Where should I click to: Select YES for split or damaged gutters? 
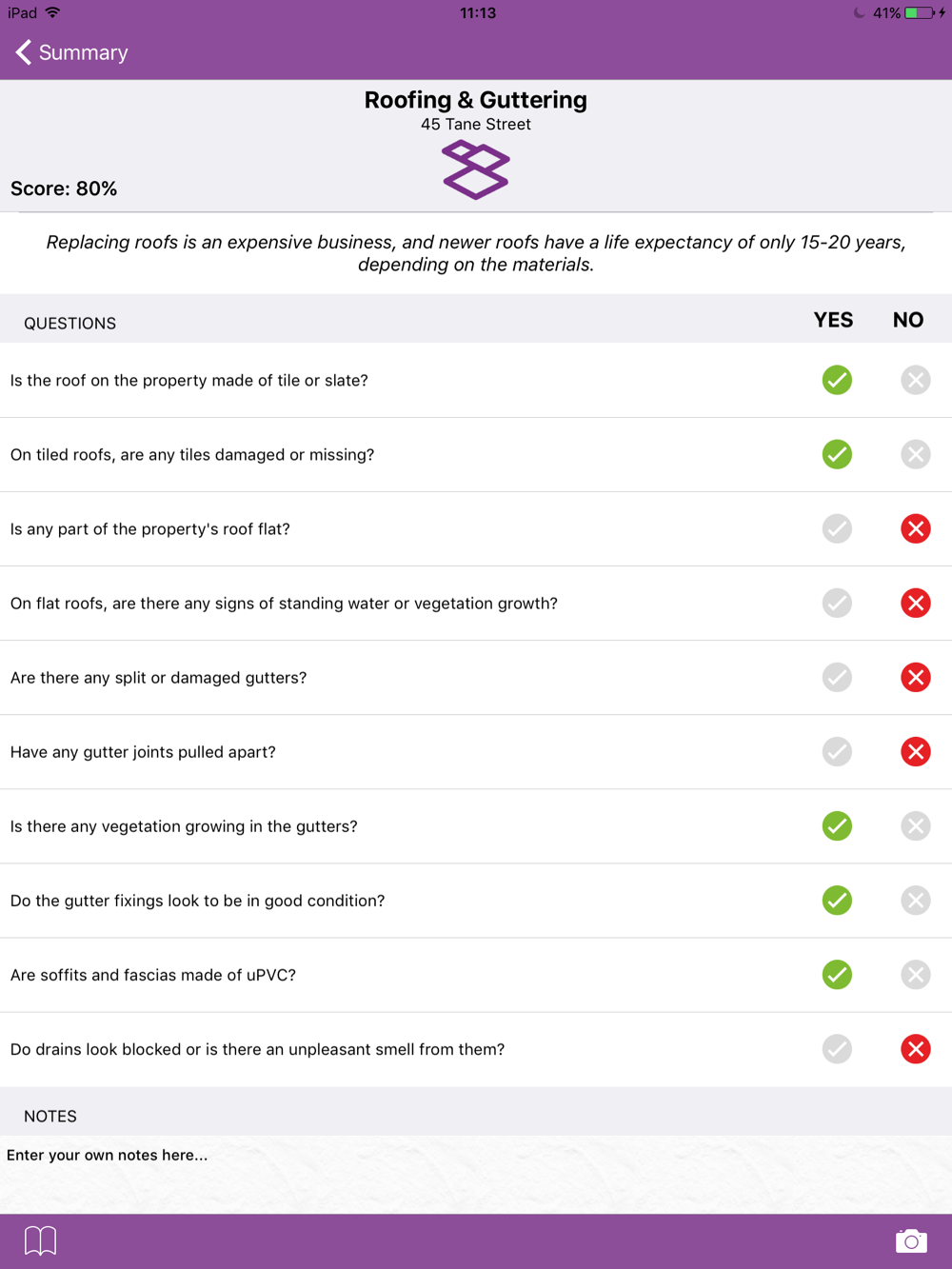(837, 677)
